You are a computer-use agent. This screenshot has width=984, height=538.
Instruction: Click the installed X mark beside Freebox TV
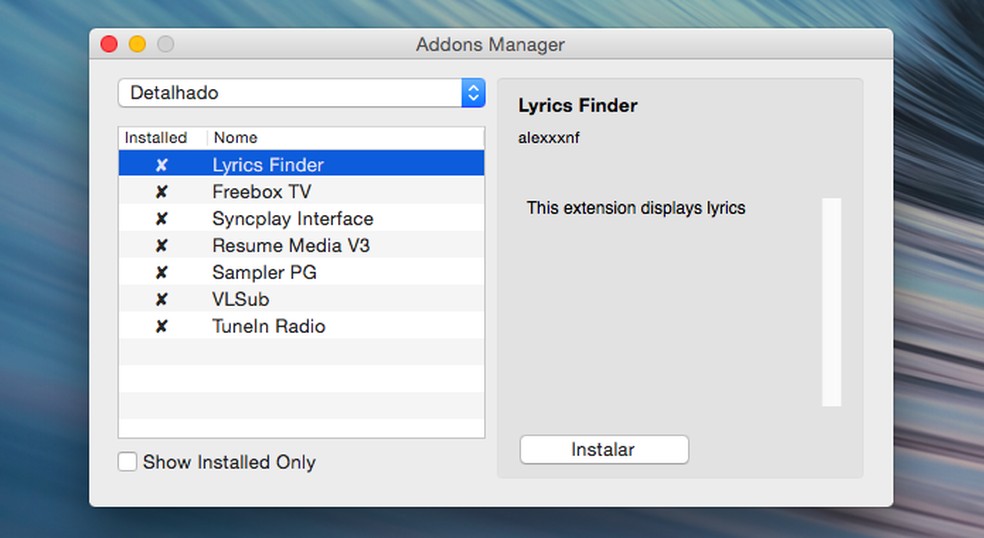pos(161,192)
